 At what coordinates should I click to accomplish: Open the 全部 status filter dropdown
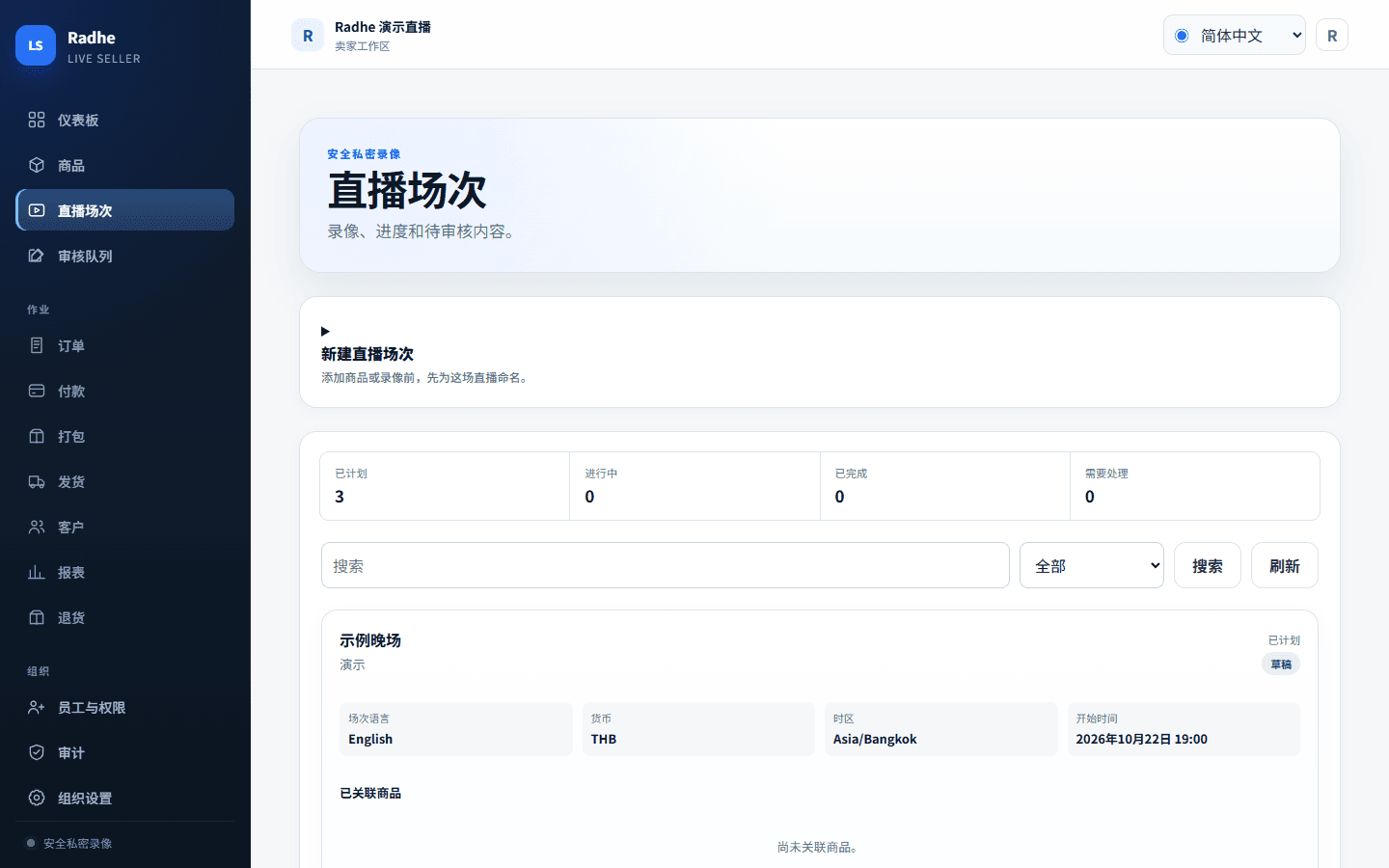click(x=1092, y=565)
